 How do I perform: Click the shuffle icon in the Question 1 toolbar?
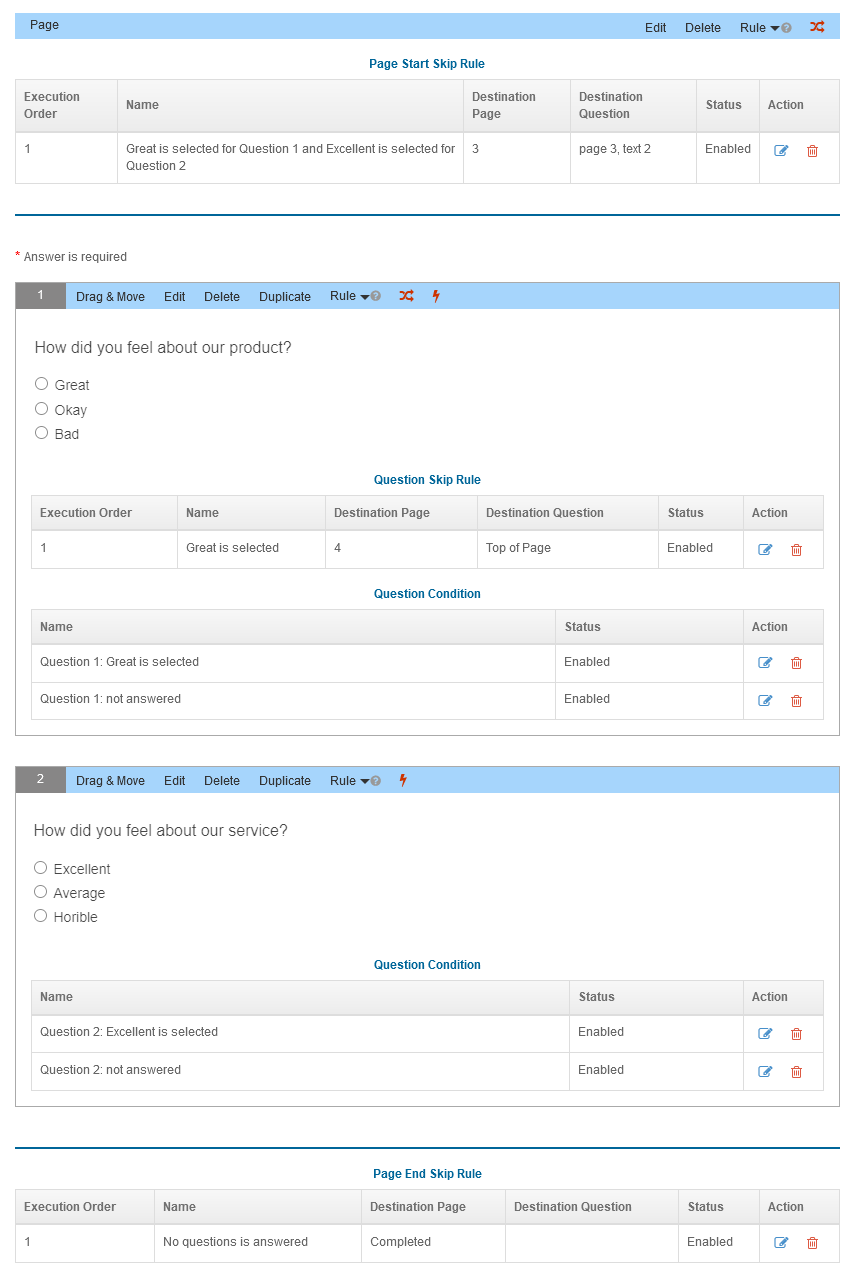click(406, 296)
